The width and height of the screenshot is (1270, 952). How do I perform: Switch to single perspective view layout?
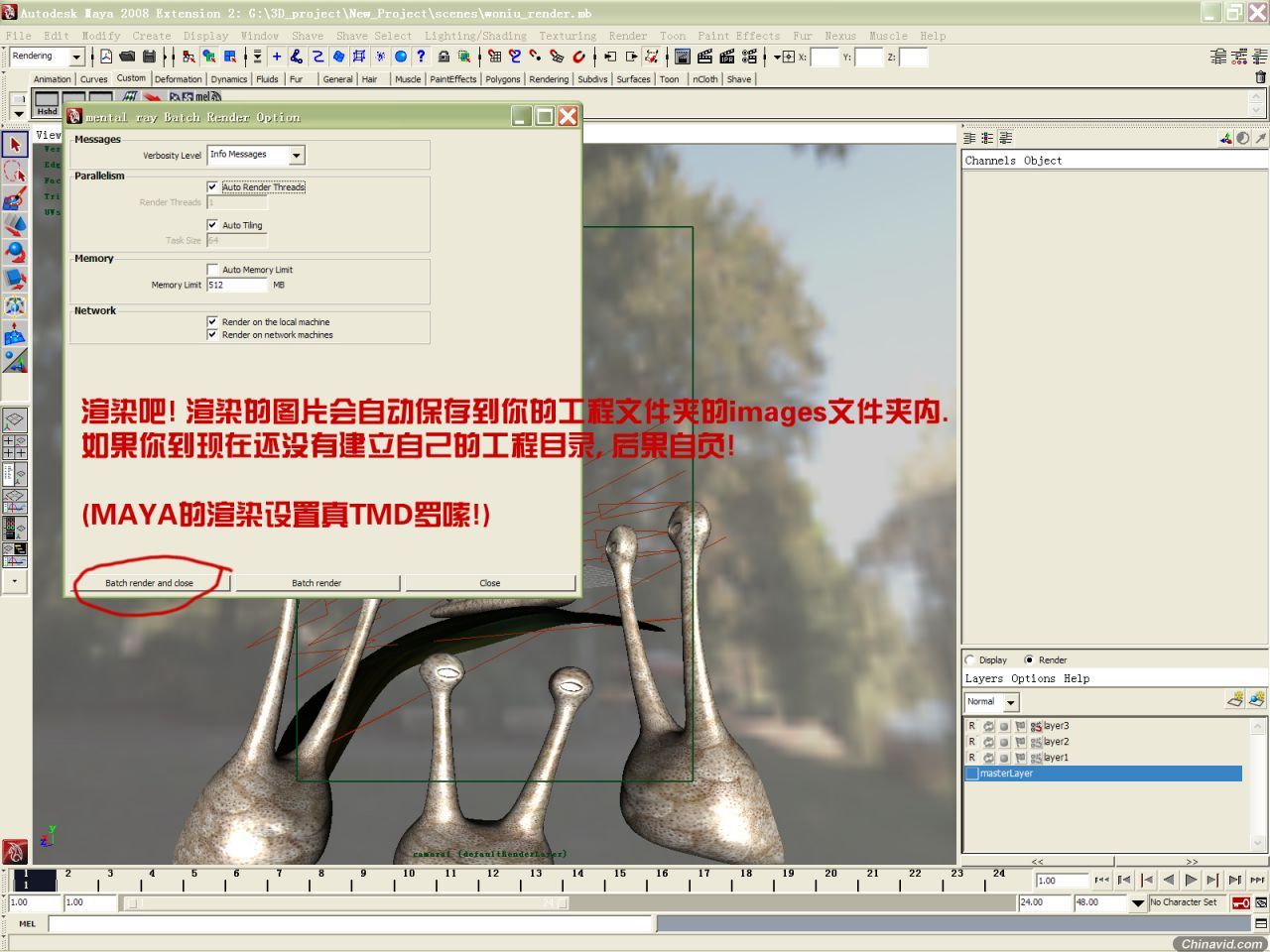tap(15, 420)
